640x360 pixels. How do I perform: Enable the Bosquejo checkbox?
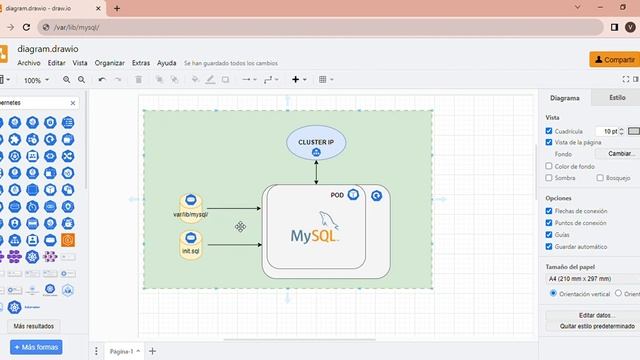[x=600, y=178]
